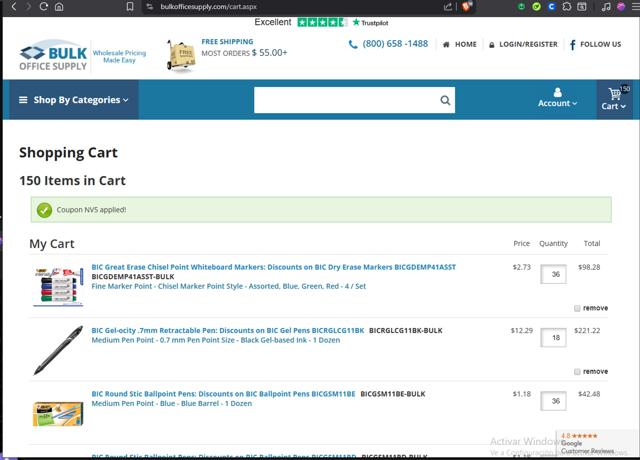Image resolution: width=640 pixels, height=460 pixels.
Task: Open the media control music note icon
Action: [x=606, y=7]
